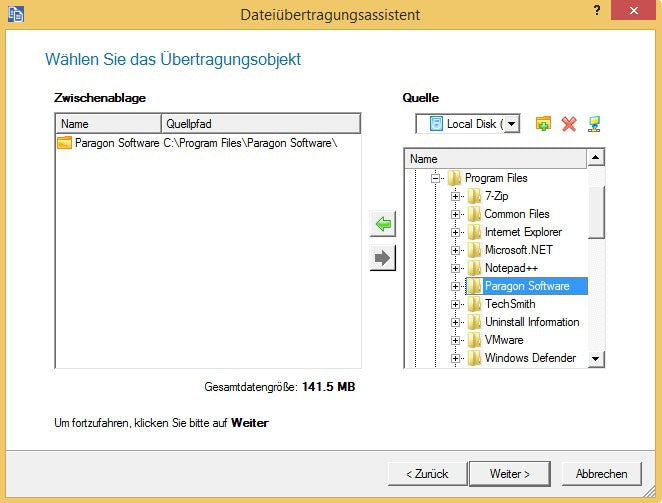The width and height of the screenshot is (662, 503).
Task: Expand the Uninstall Information folder node
Action: tap(455, 322)
